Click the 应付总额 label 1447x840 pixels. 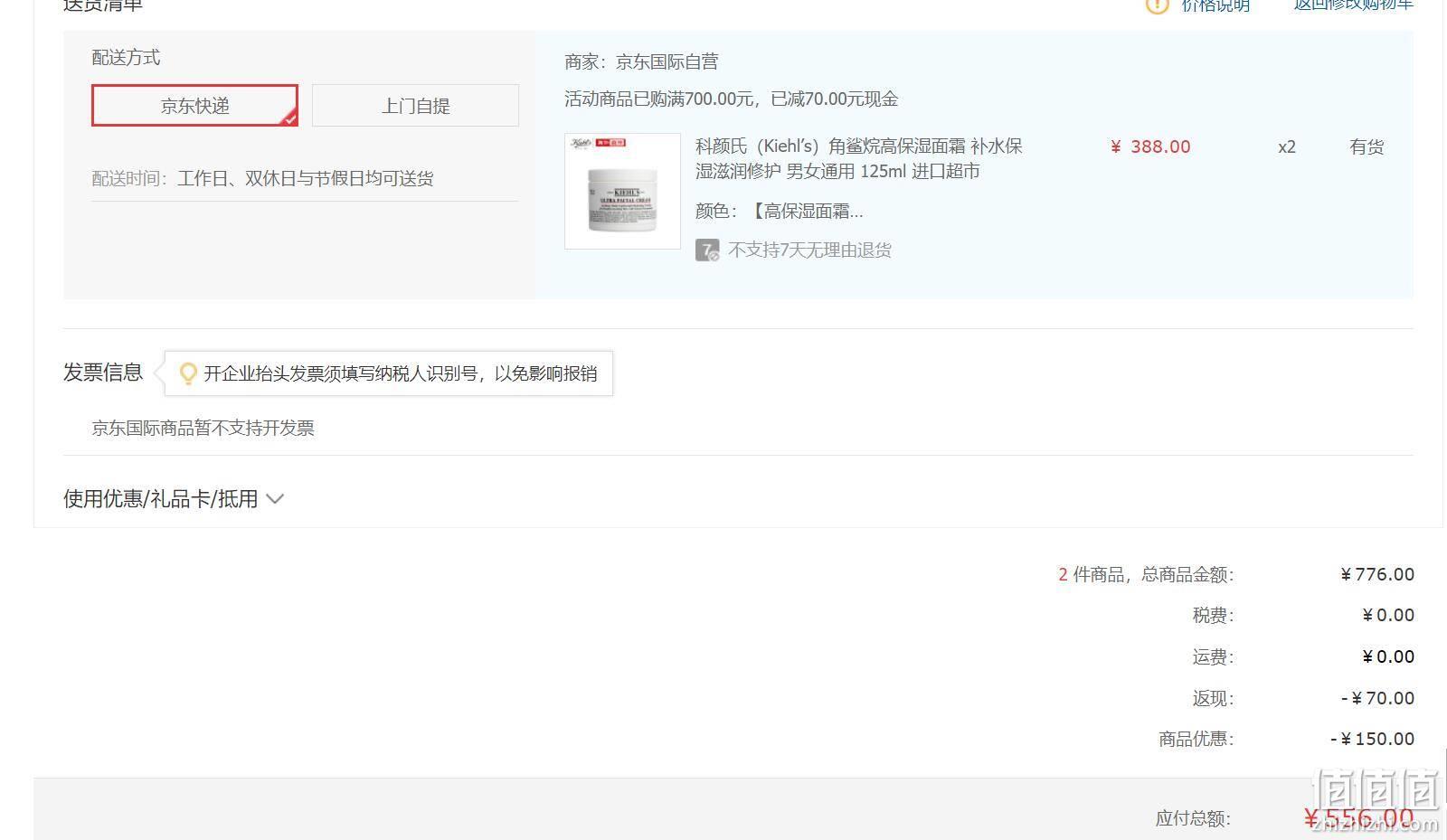(x=1193, y=818)
